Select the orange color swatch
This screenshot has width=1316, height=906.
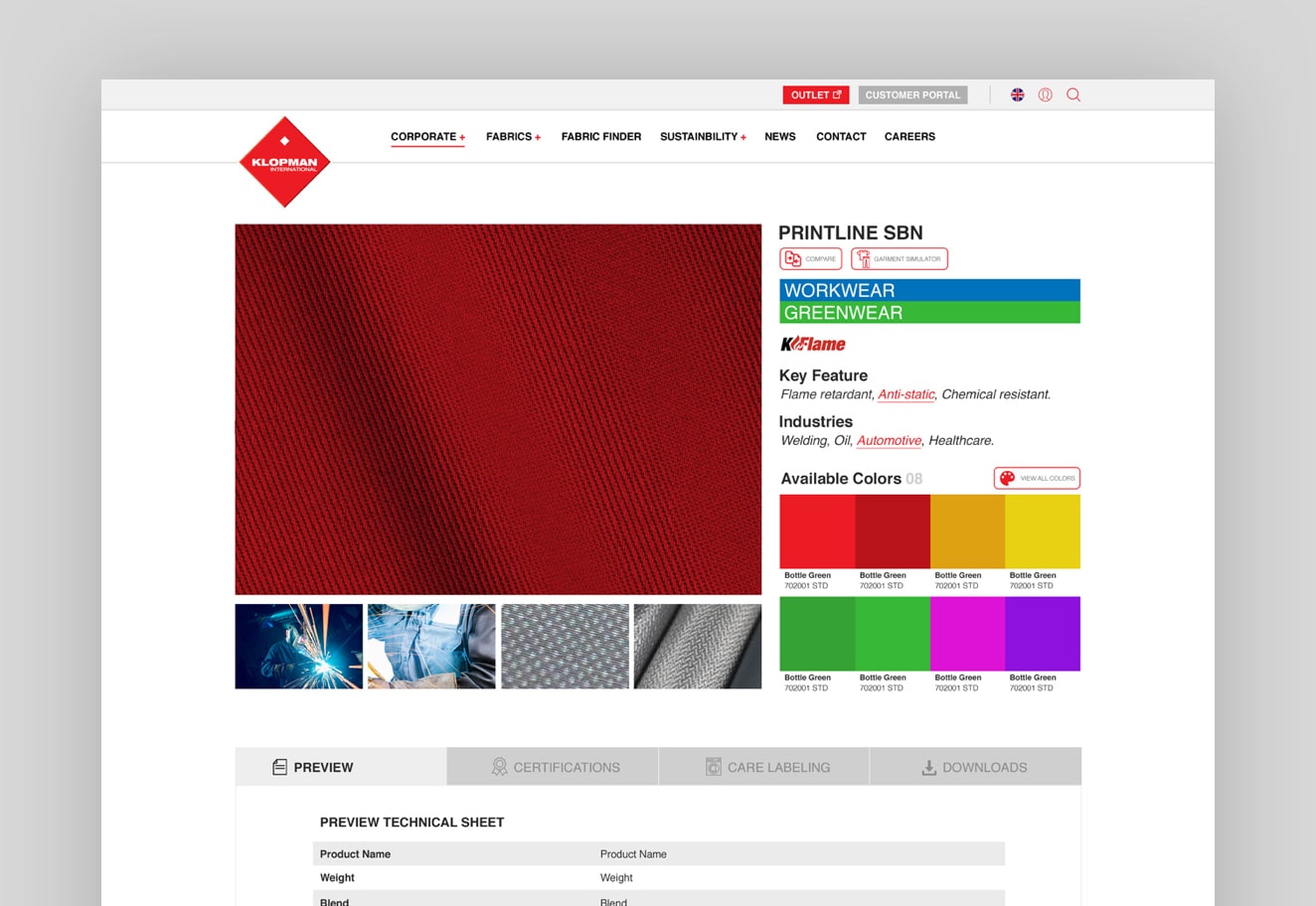click(967, 531)
